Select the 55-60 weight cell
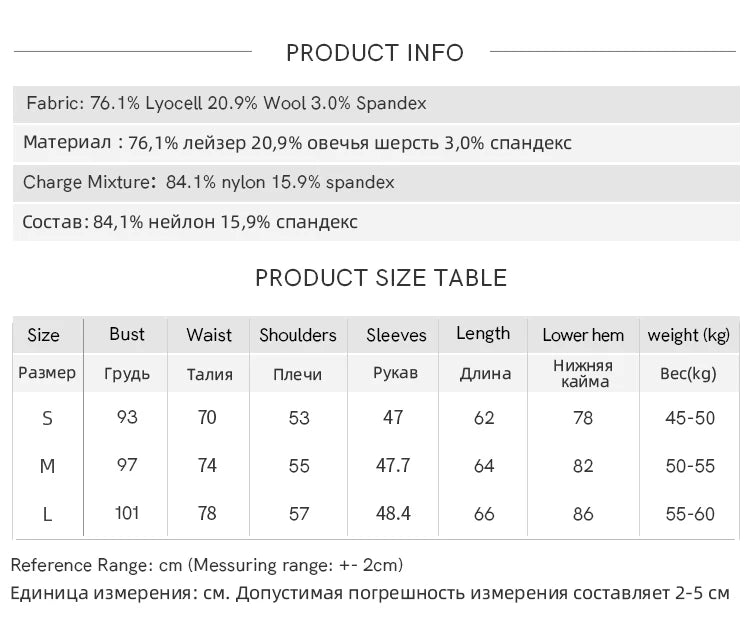This screenshot has width=750, height=630. click(690, 514)
